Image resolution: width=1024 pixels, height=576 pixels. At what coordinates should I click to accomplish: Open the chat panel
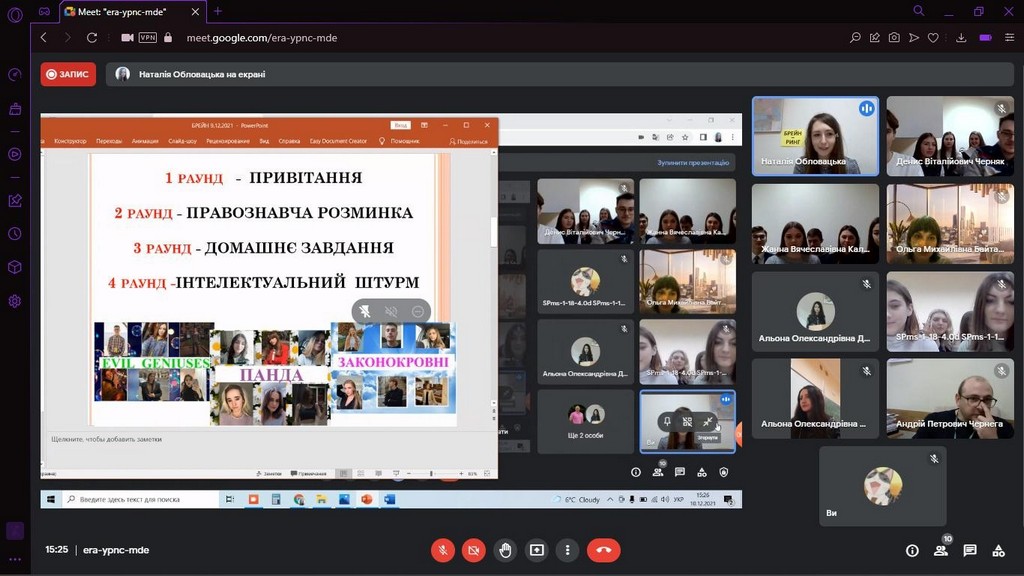970,550
